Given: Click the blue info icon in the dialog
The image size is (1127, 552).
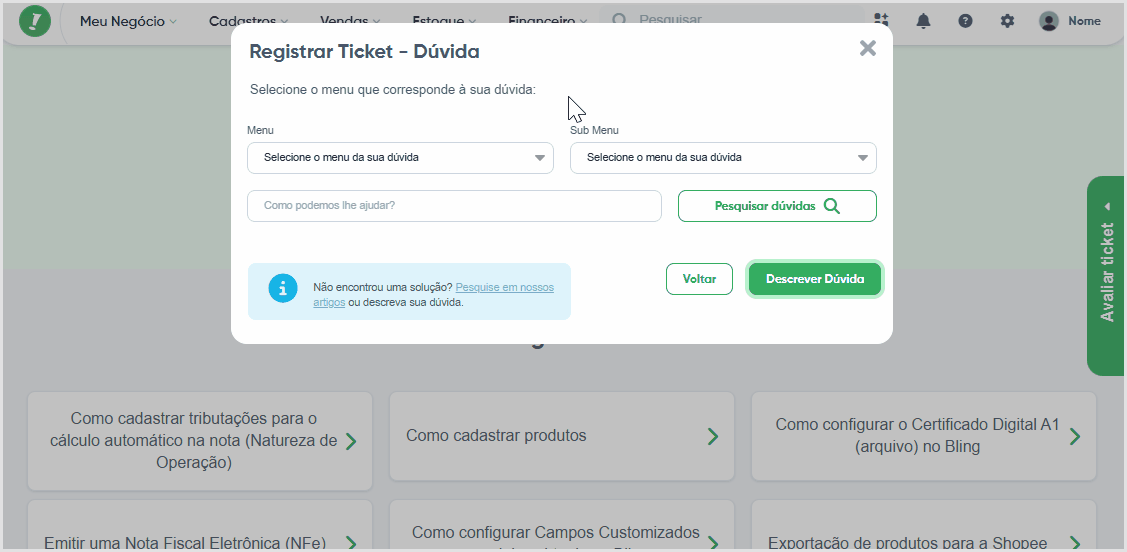Looking at the screenshot, I should pos(282,288).
